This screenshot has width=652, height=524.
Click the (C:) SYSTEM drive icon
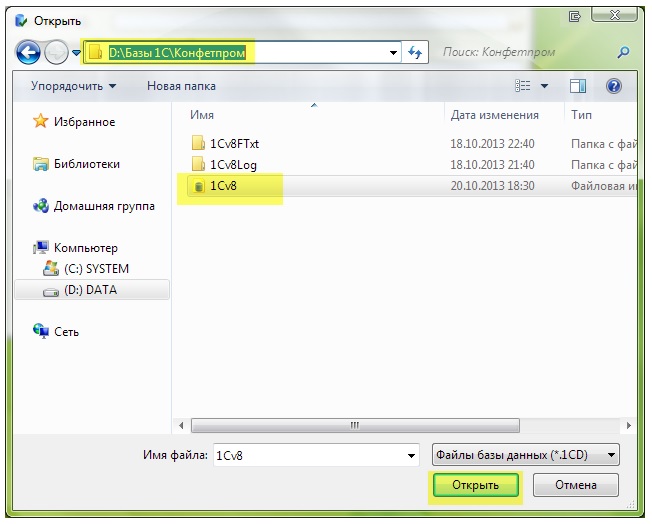(x=51, y=269)
